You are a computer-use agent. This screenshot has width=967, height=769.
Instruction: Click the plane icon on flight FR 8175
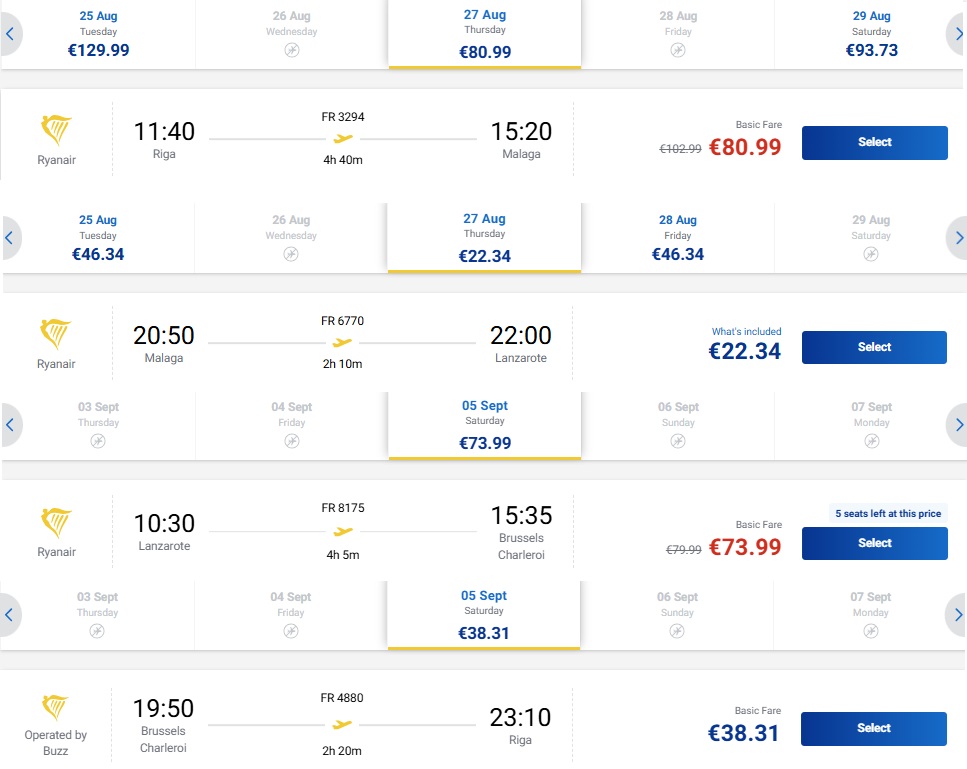point(343,531)
